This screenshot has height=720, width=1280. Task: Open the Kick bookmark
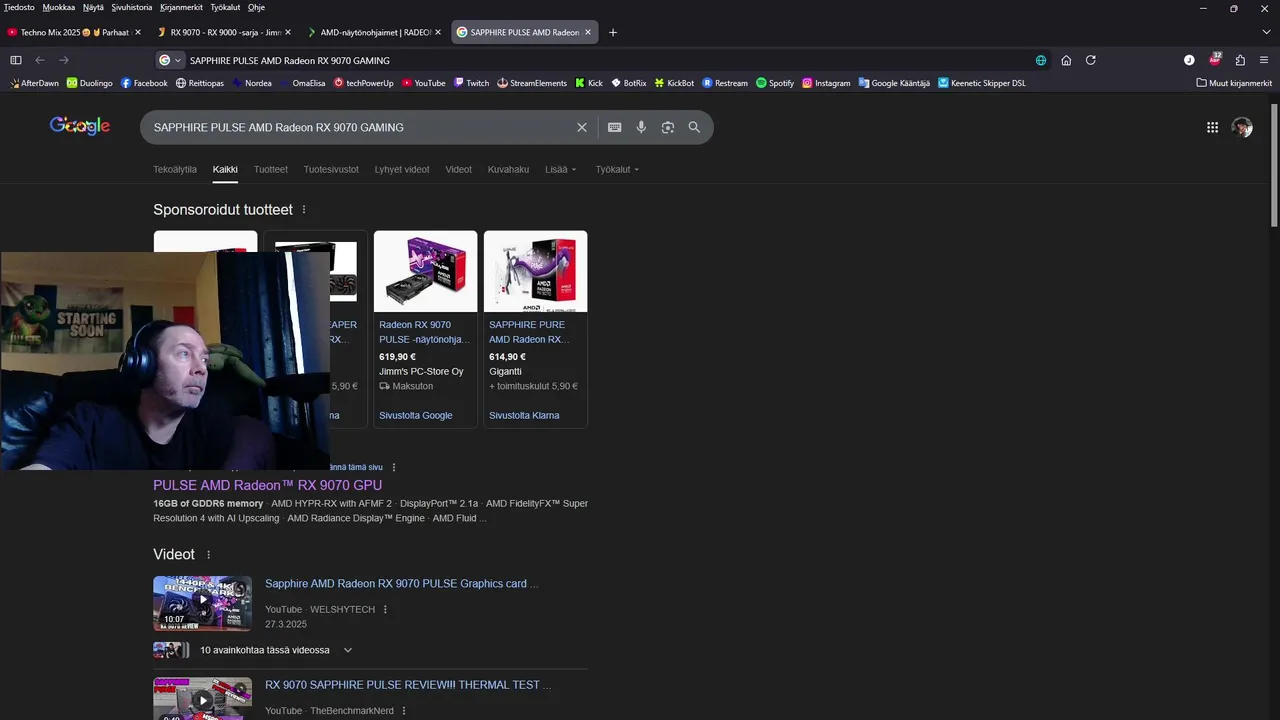click(x=589, y=83)
